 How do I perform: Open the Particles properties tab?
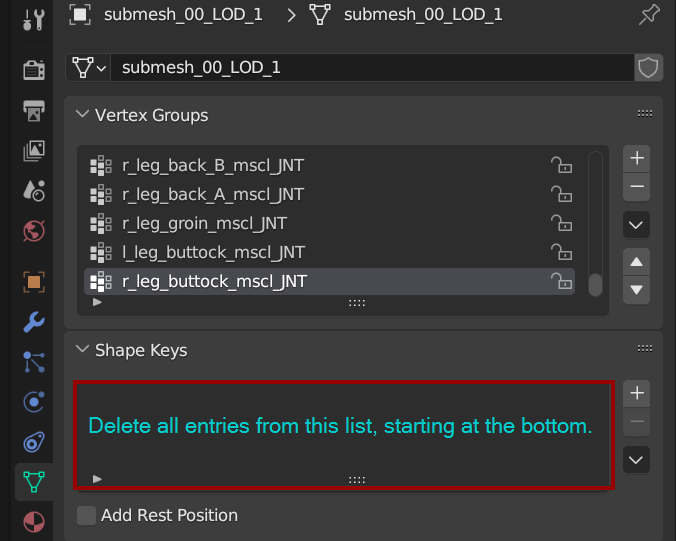coord(33,362)
